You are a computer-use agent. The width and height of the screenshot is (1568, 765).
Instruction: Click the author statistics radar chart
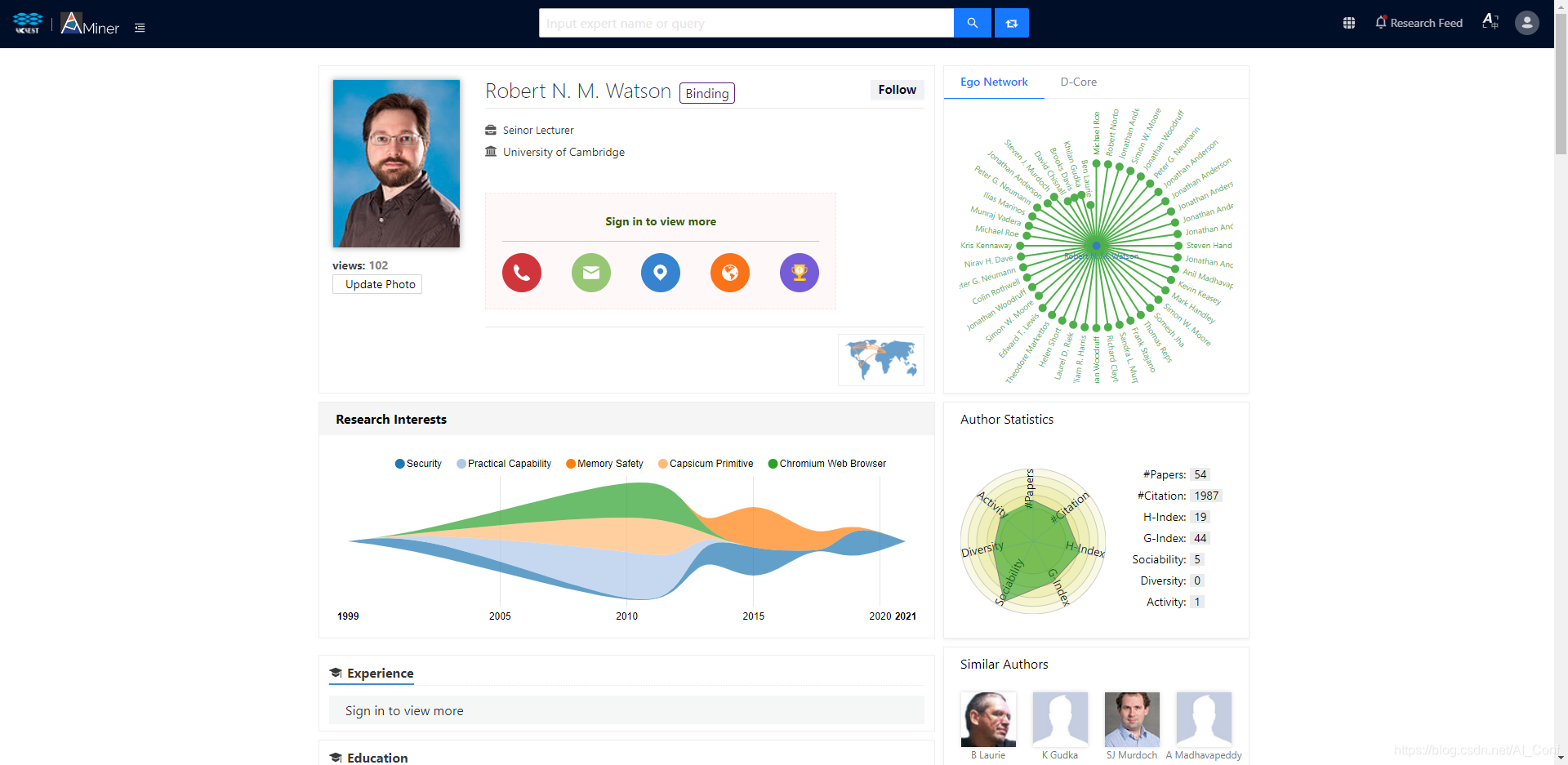pos(1033,541)
